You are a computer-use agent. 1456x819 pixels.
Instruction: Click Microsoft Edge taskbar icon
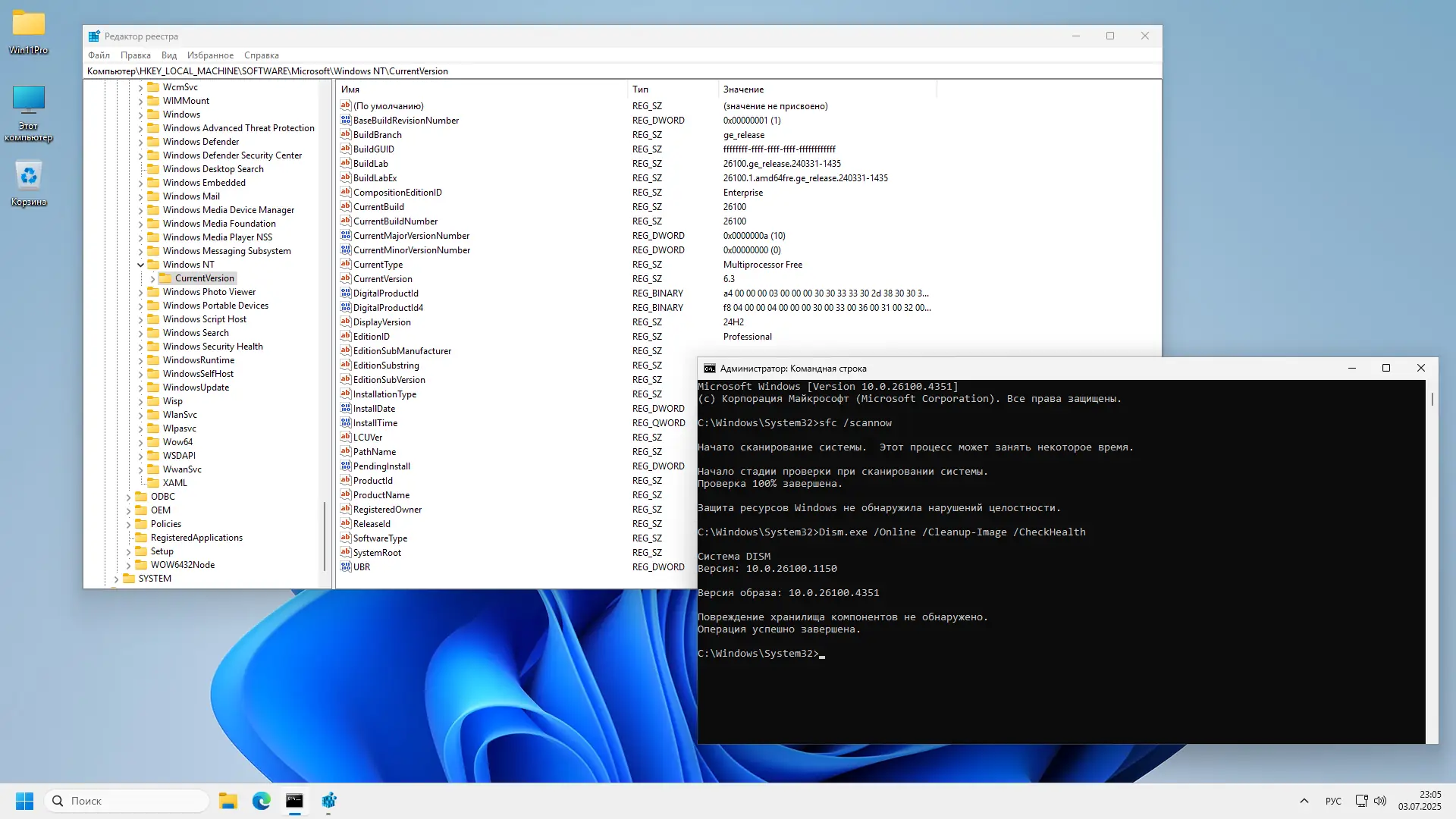coord(261,801)
